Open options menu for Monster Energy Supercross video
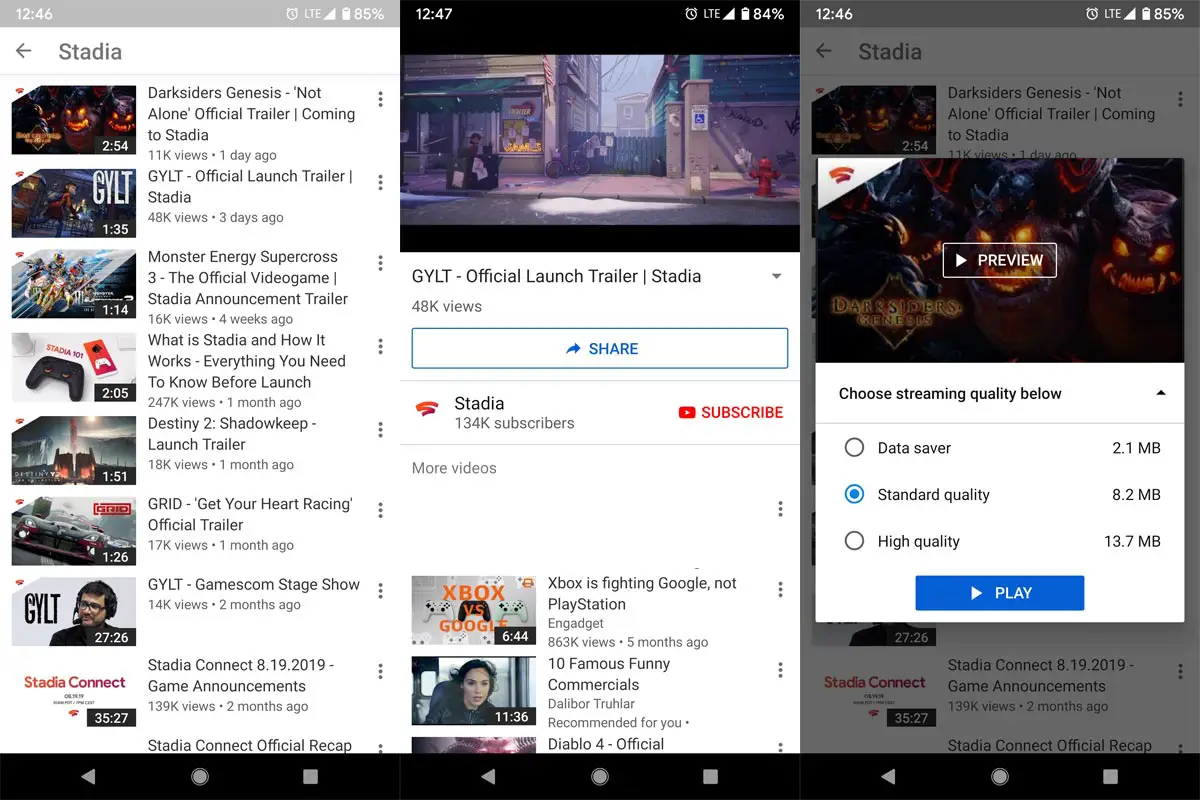The width and height of the screenshot is (1200, 800). [x=380, y=263]
